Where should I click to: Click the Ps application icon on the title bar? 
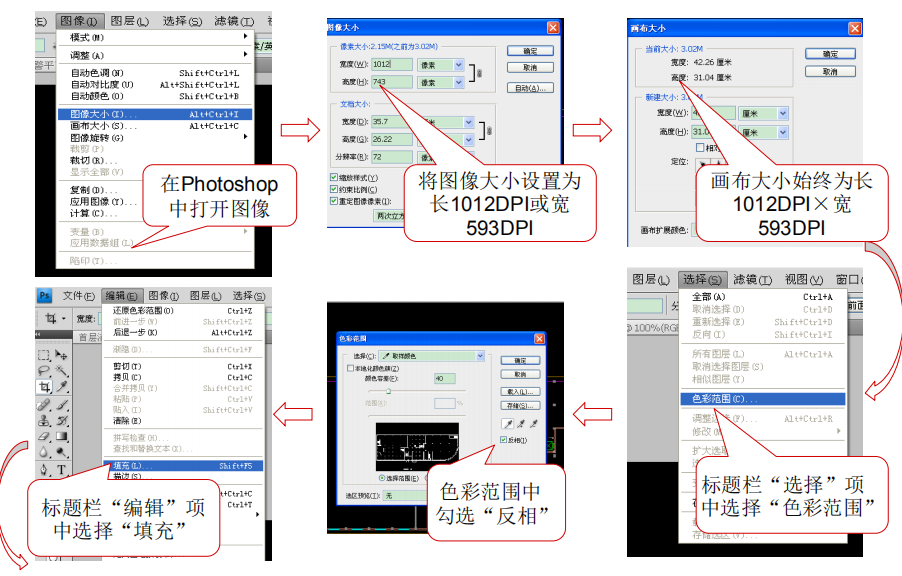coord(44,297)
